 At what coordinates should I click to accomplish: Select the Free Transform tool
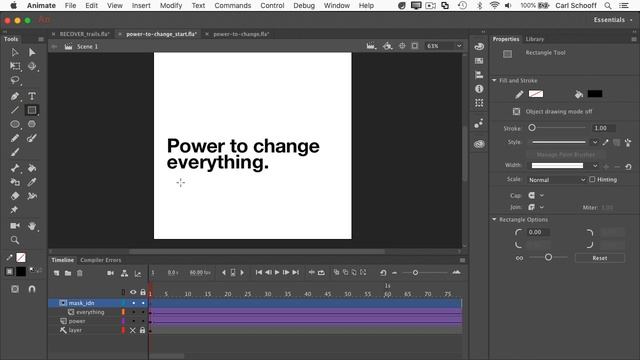(15, 66)
